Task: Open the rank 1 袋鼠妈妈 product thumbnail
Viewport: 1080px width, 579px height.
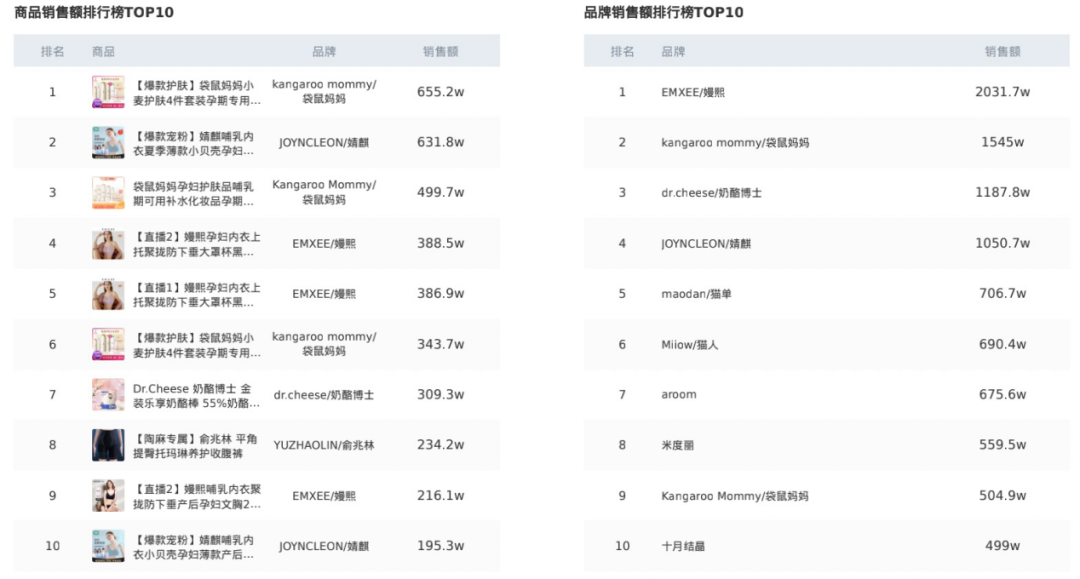Action: [x=108, y=92]
